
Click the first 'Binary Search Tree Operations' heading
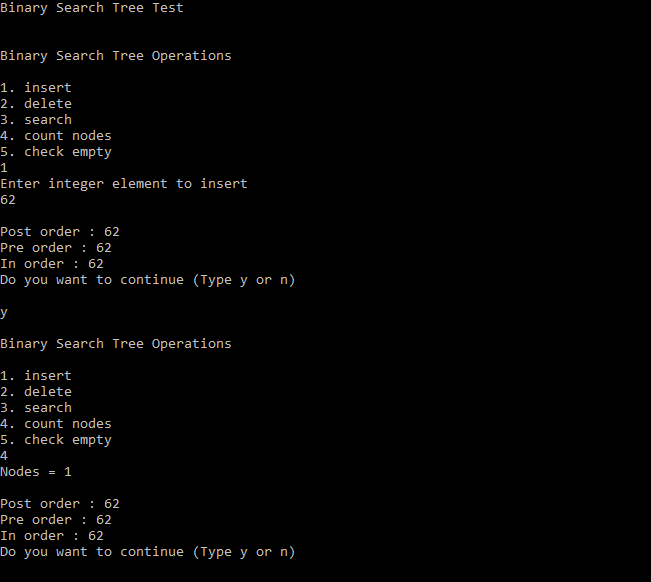(116, 56)
